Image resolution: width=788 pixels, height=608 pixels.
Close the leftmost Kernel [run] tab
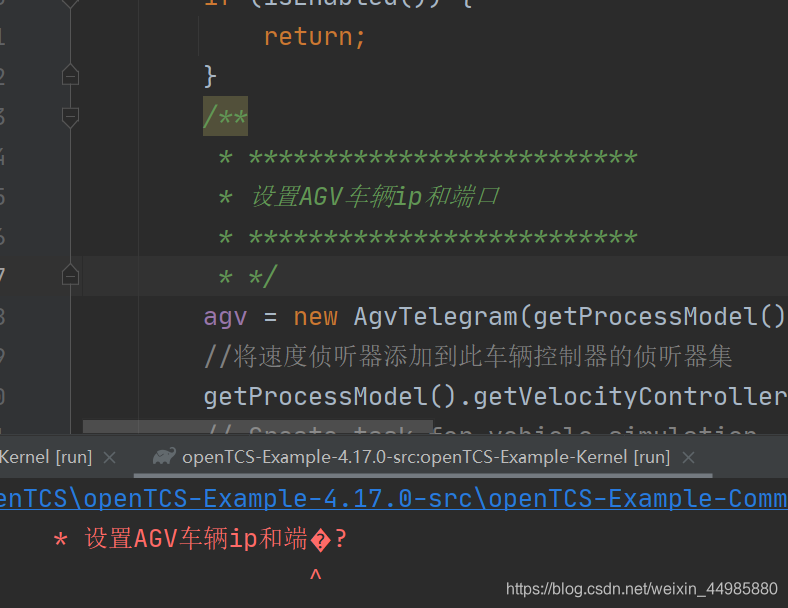(110, 457)
